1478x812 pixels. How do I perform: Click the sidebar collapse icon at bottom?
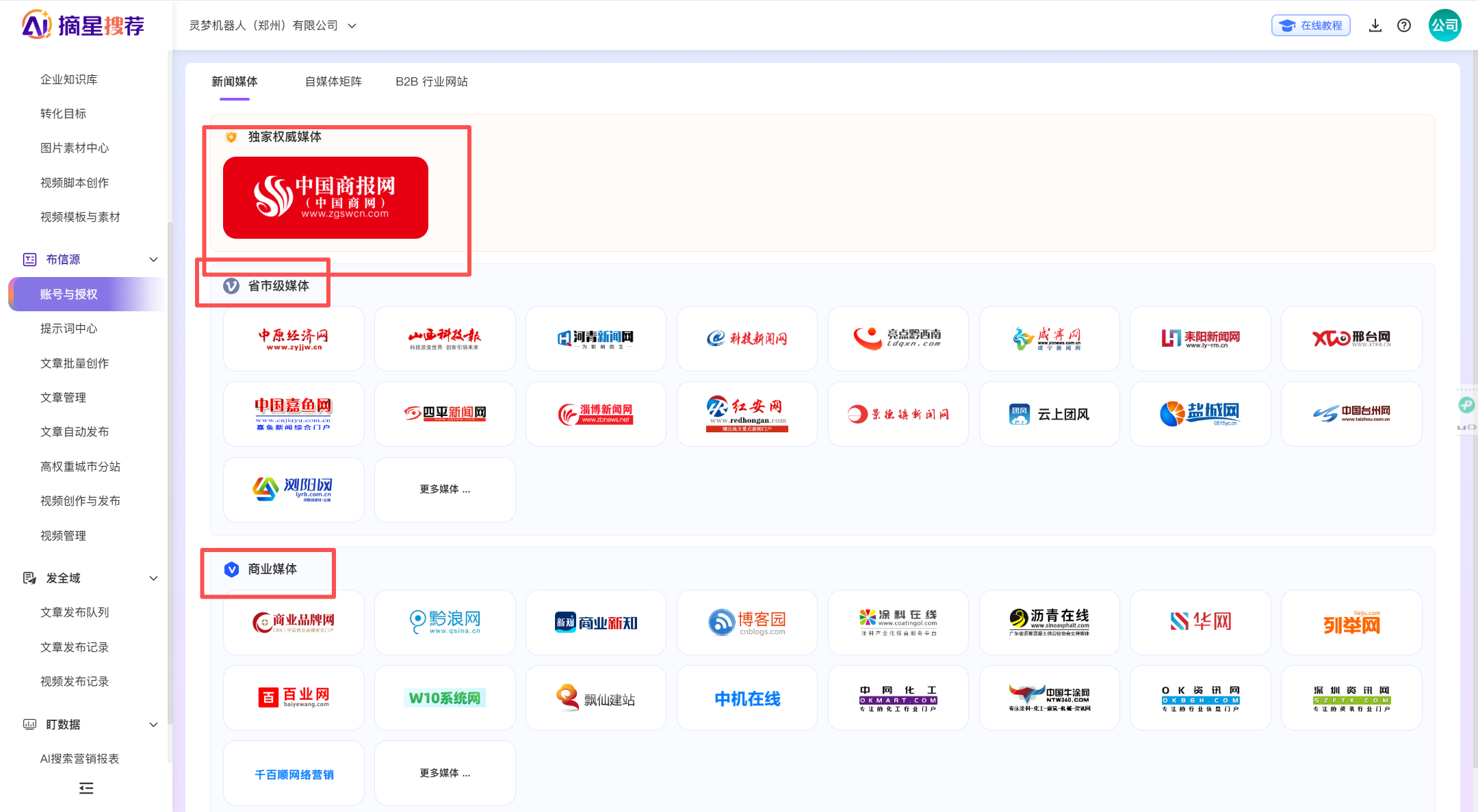[x=86, y=788]
